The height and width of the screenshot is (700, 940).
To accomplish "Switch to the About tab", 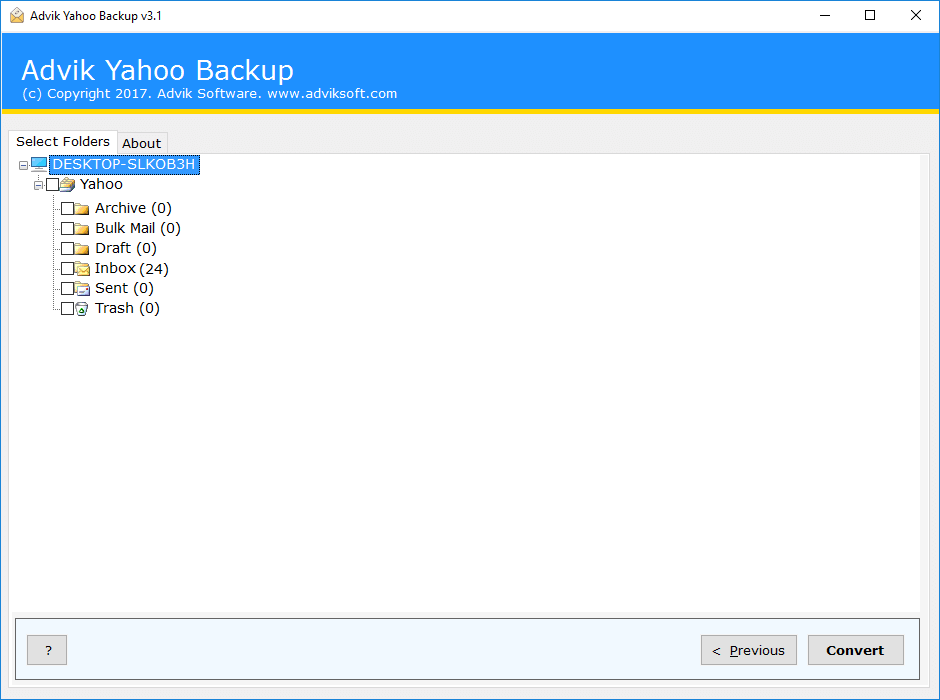I will (142, 143).
